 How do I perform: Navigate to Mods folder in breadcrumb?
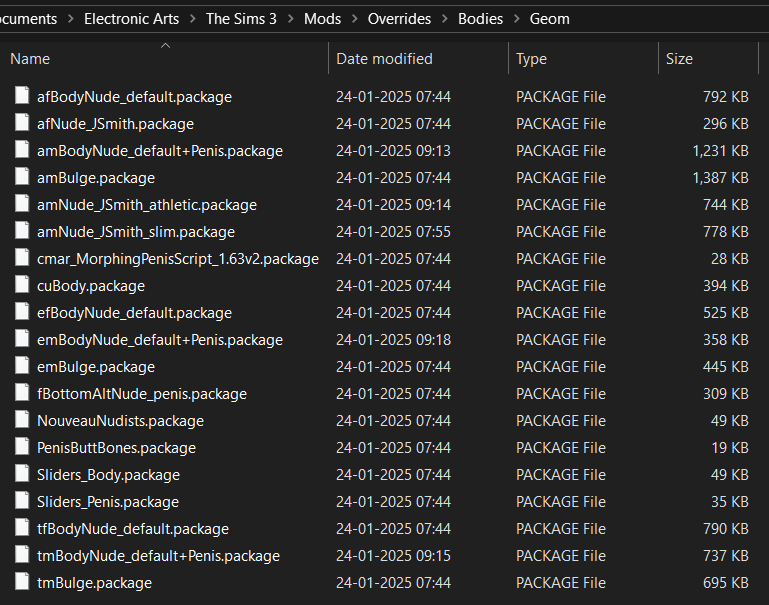322,19
